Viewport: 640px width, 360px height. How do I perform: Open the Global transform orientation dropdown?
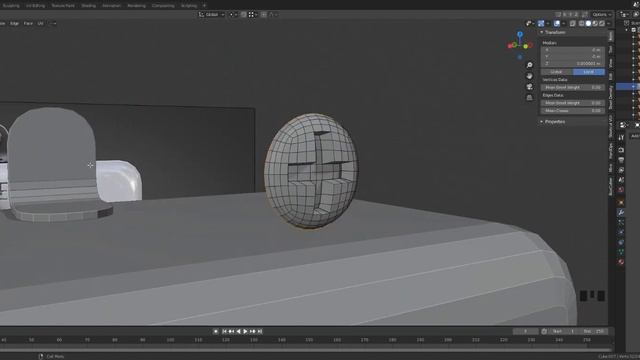[211, 15]
